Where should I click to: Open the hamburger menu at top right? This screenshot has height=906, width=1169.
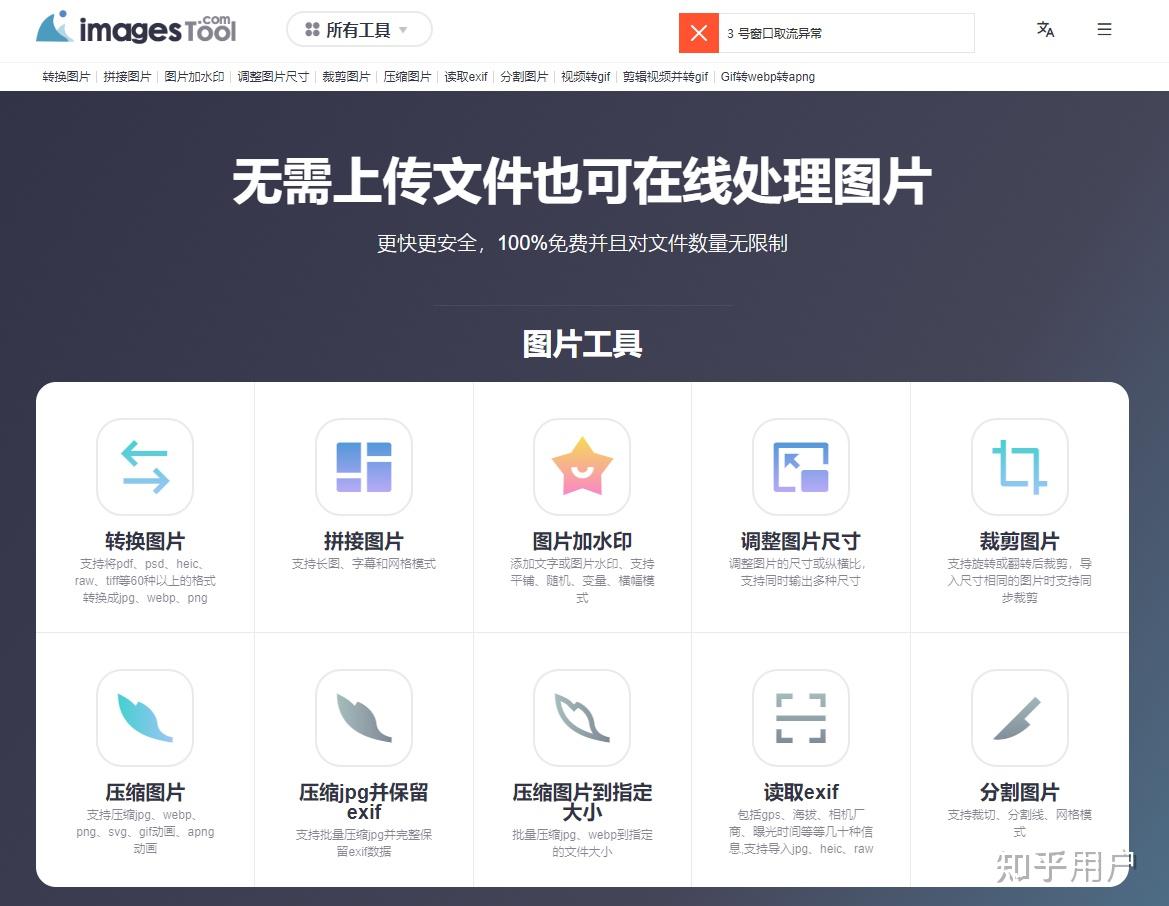[1104, 29]
